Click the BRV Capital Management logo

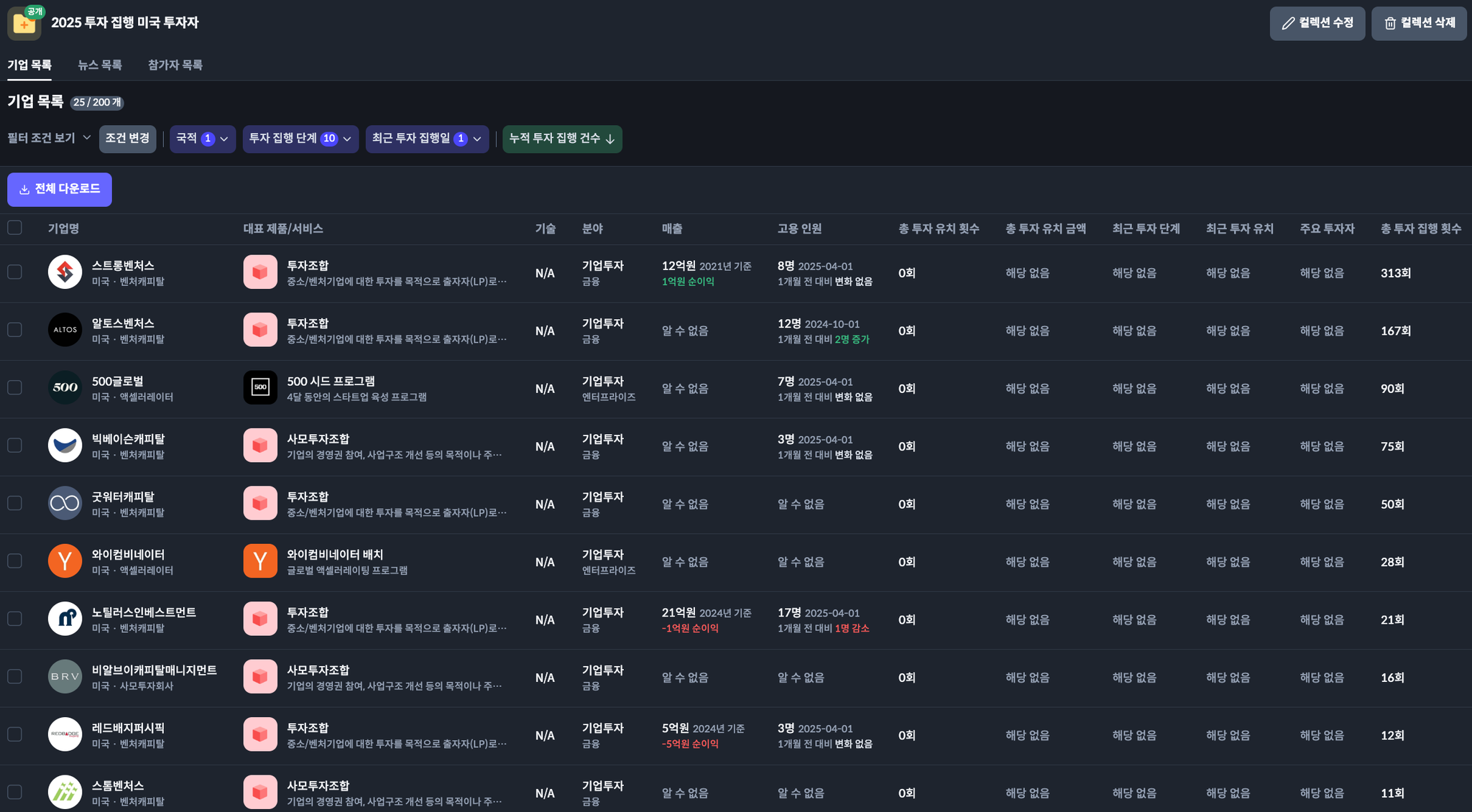click(x=65, y=677)
